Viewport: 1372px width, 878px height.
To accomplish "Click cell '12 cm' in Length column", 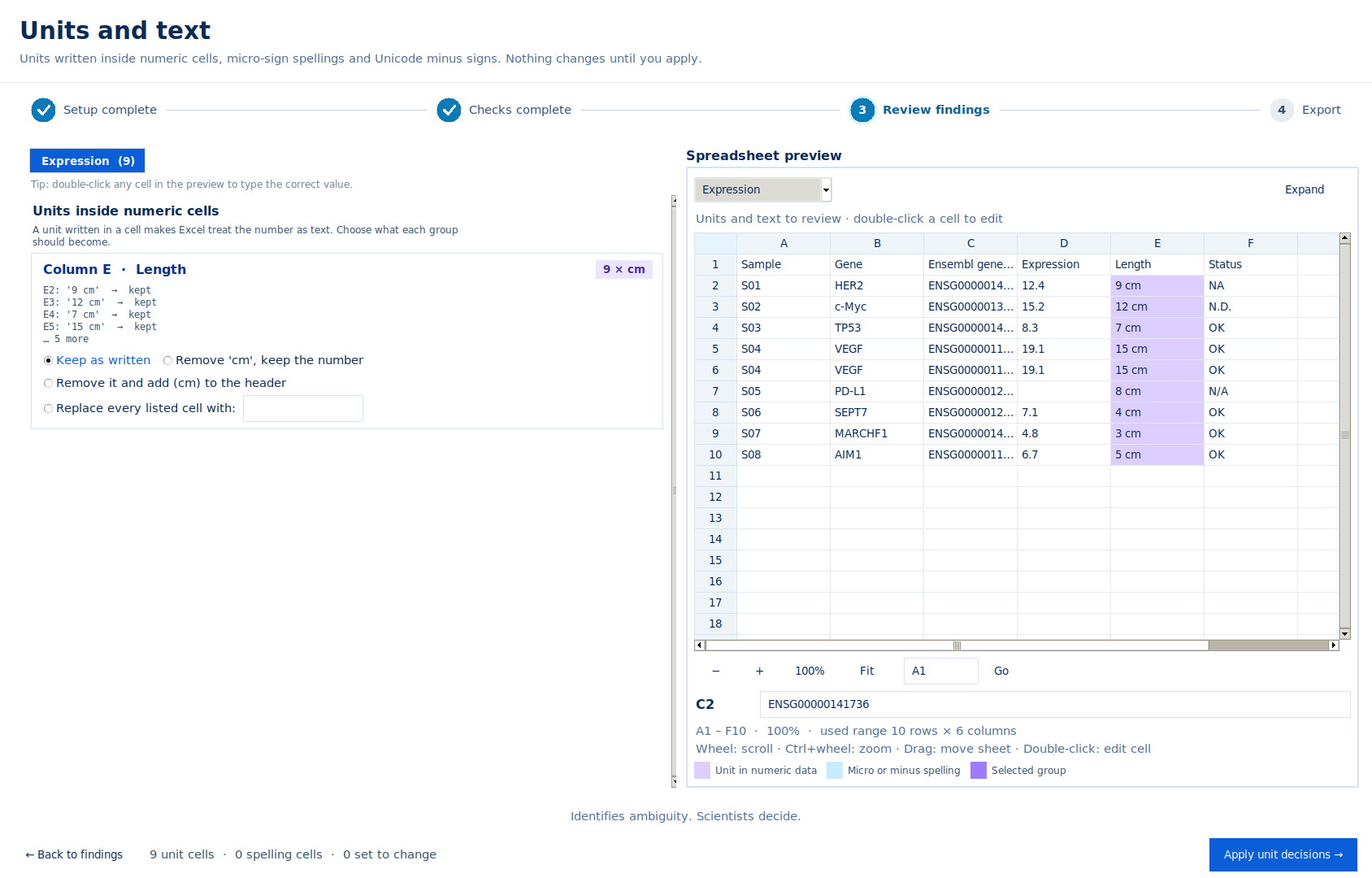I will point(1157,306).
